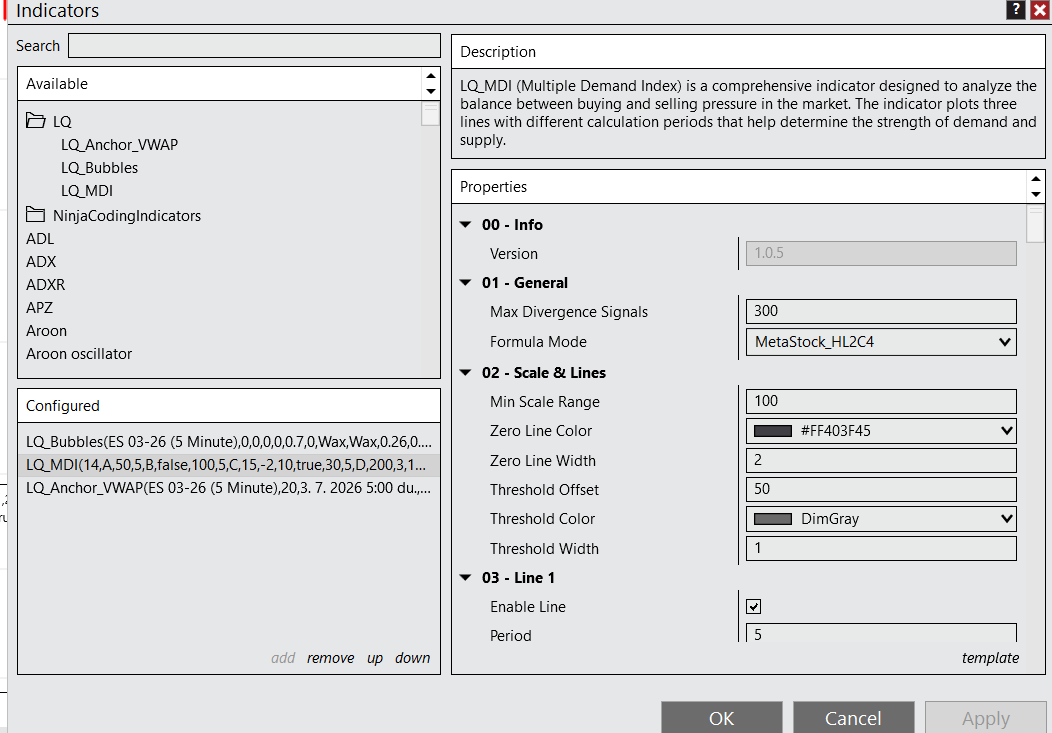Image resolution: width=1052 pixels, height=733 pixels.
Task: Open the LQ folder icon
Action: coord(36,121)
